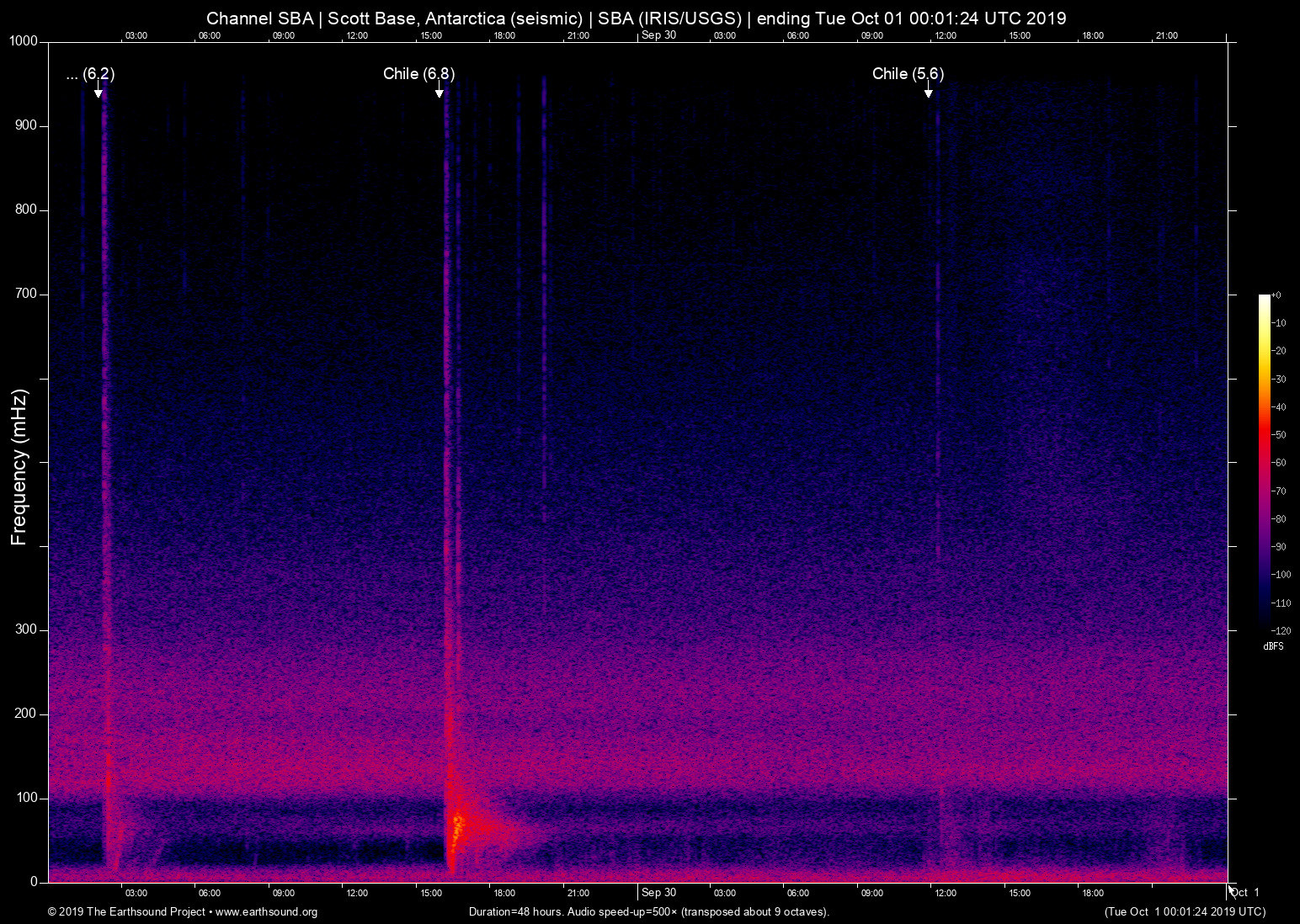Screen dimensions: 1300x924
Task: Click the arrow marker below Chile (6.8)
Action: pos(440,92)
